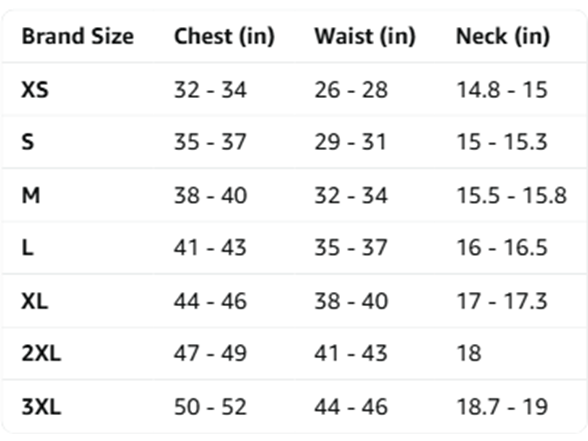This screenshot has height=441, width=588.
Task: Click chest value 50 - 52
Action: 210,407
